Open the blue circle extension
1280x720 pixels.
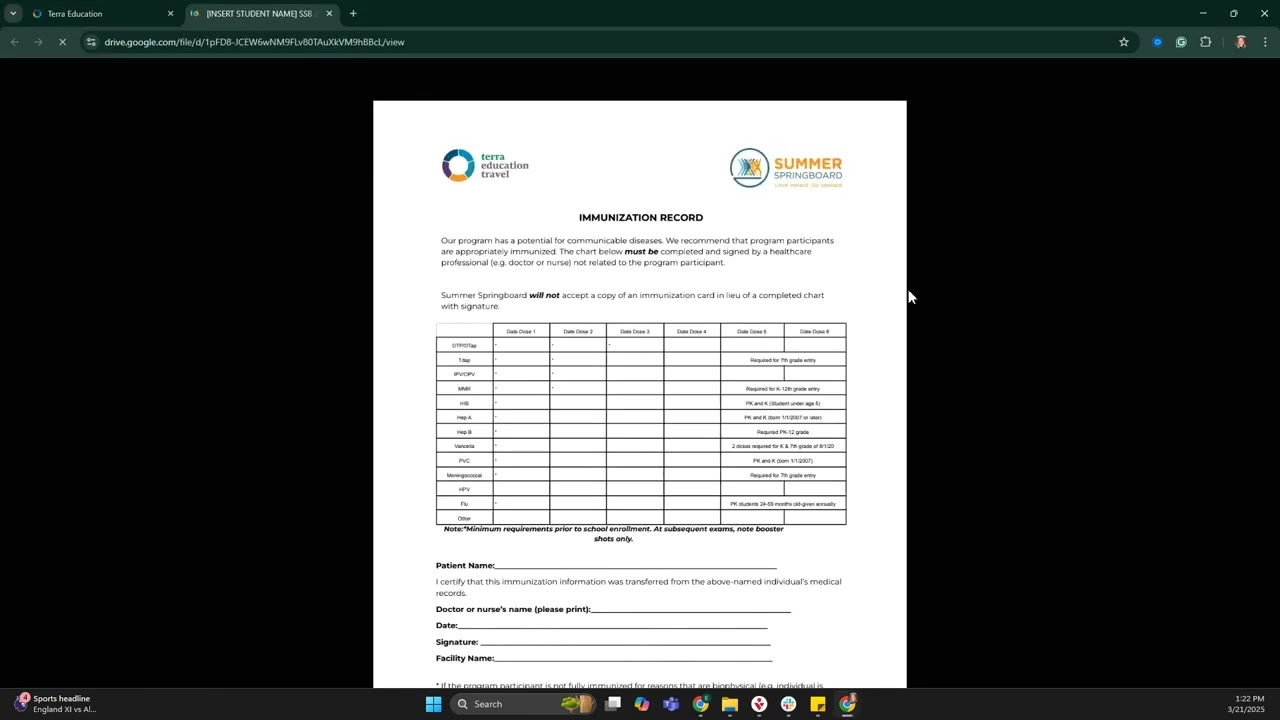[x=1157, y=42]
